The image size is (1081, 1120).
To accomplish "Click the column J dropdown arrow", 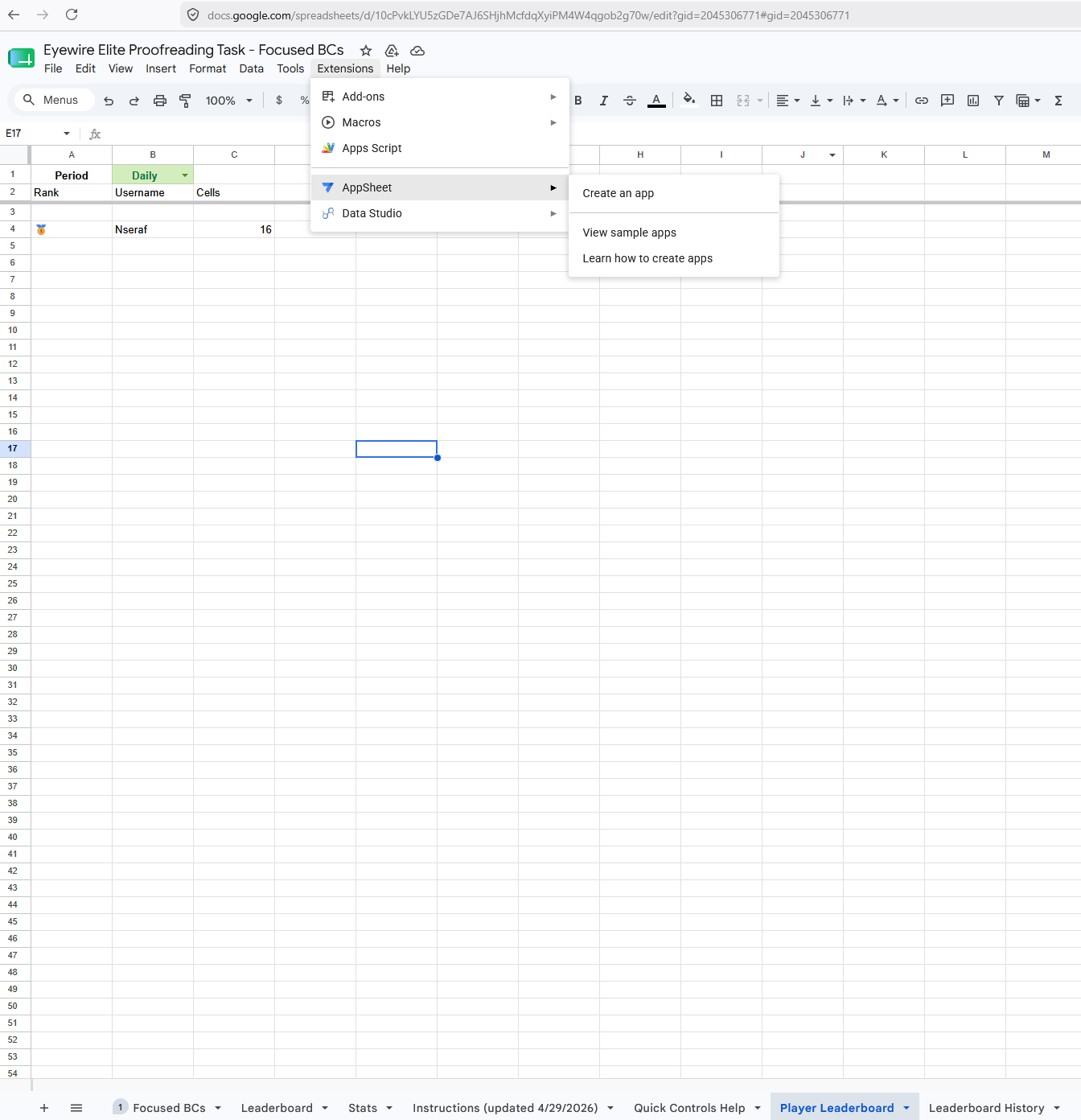I will click(x=832, y=154).
